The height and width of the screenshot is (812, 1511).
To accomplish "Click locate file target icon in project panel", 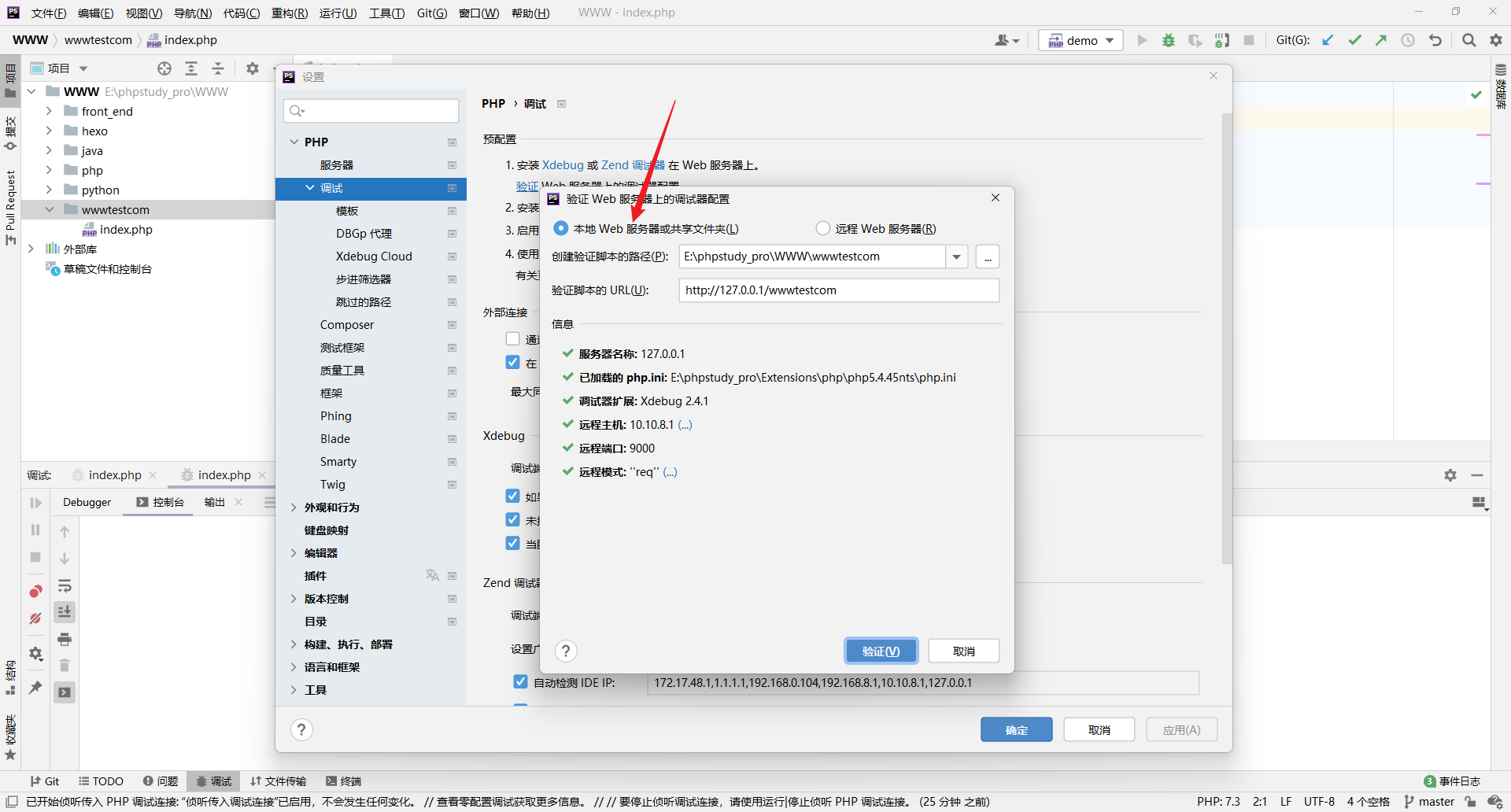I will pos(164,68).
